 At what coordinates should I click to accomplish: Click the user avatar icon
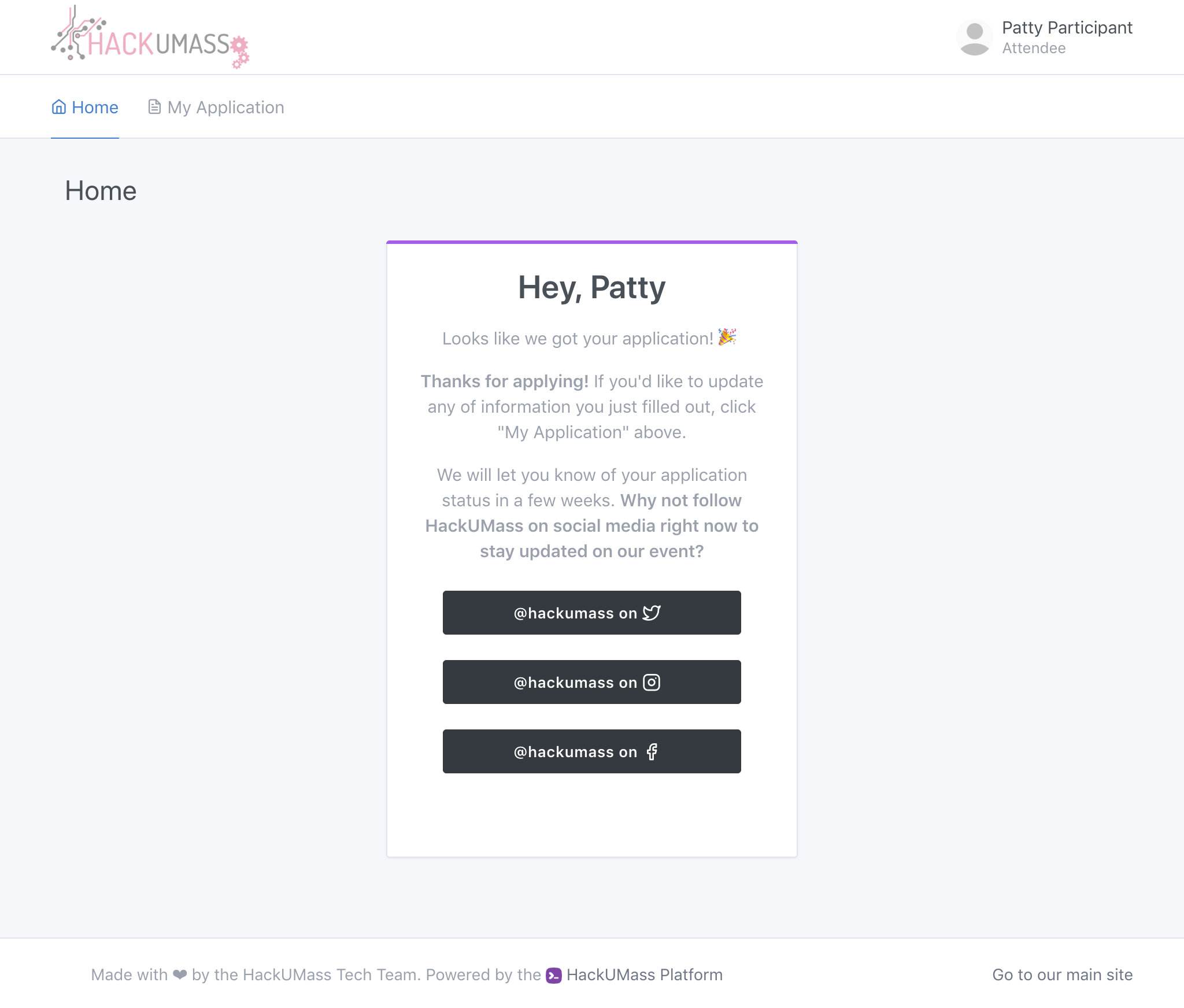pos(975,38)
